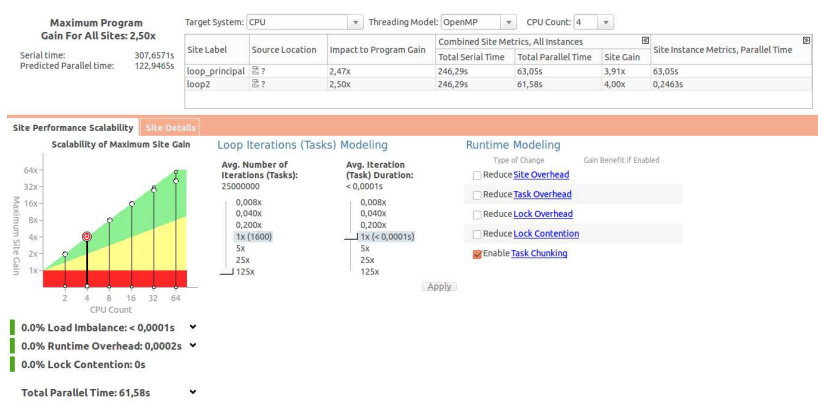
Task: Expand the Load Imbalance details chevron
Action: pos(193,327)
